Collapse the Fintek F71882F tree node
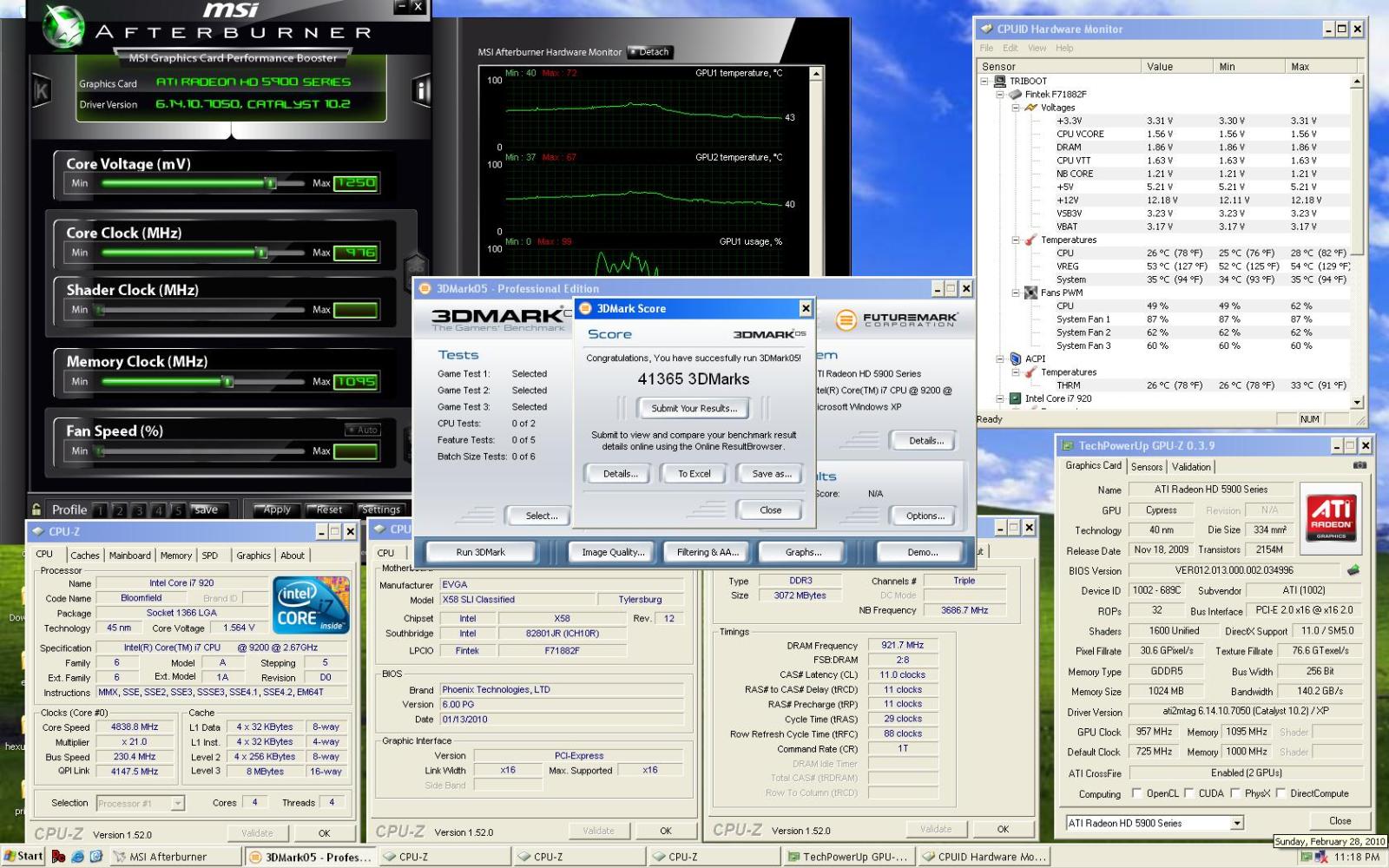 pyautogui.click(x=1000, y=94)
